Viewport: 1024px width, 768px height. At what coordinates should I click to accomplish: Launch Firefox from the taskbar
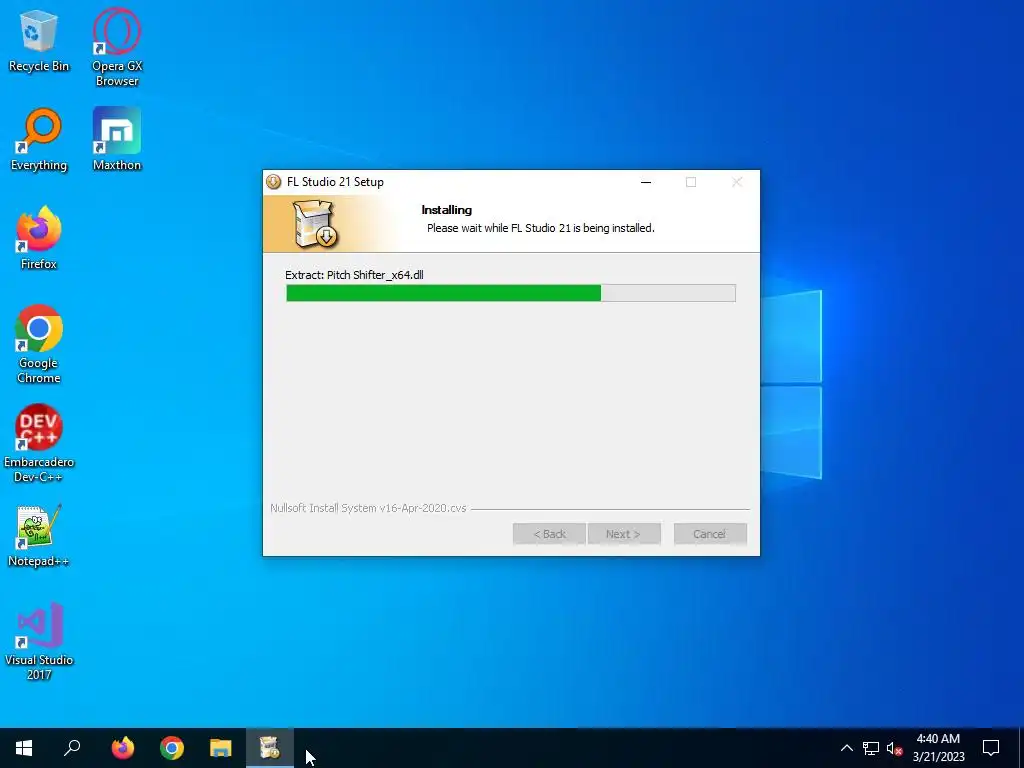pos(122,748)
